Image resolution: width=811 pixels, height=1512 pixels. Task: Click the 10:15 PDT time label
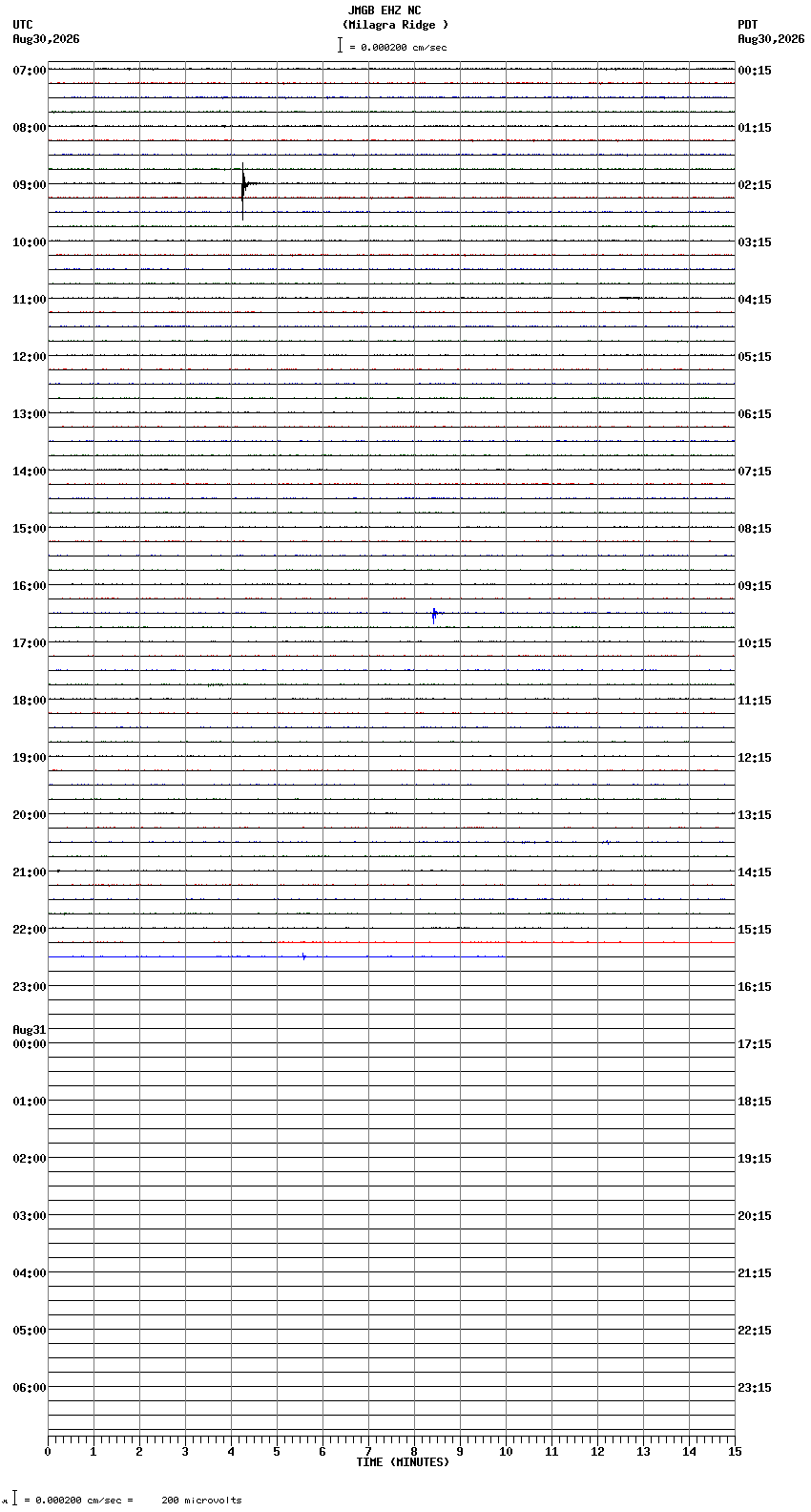[x=755, y=643]
